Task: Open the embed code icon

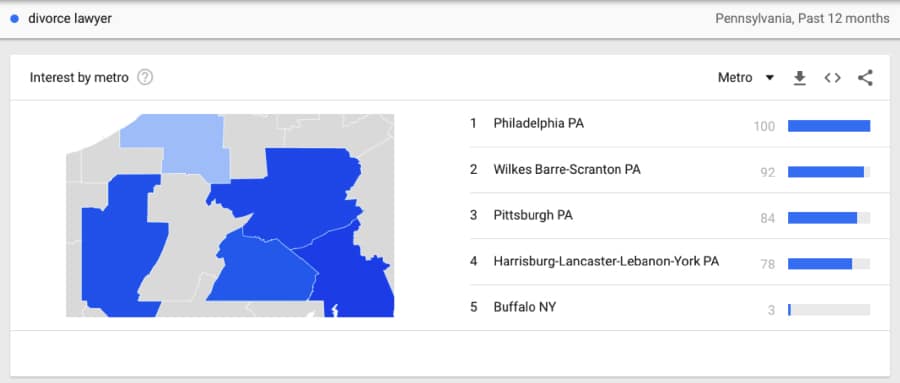Action: point(832,78)
